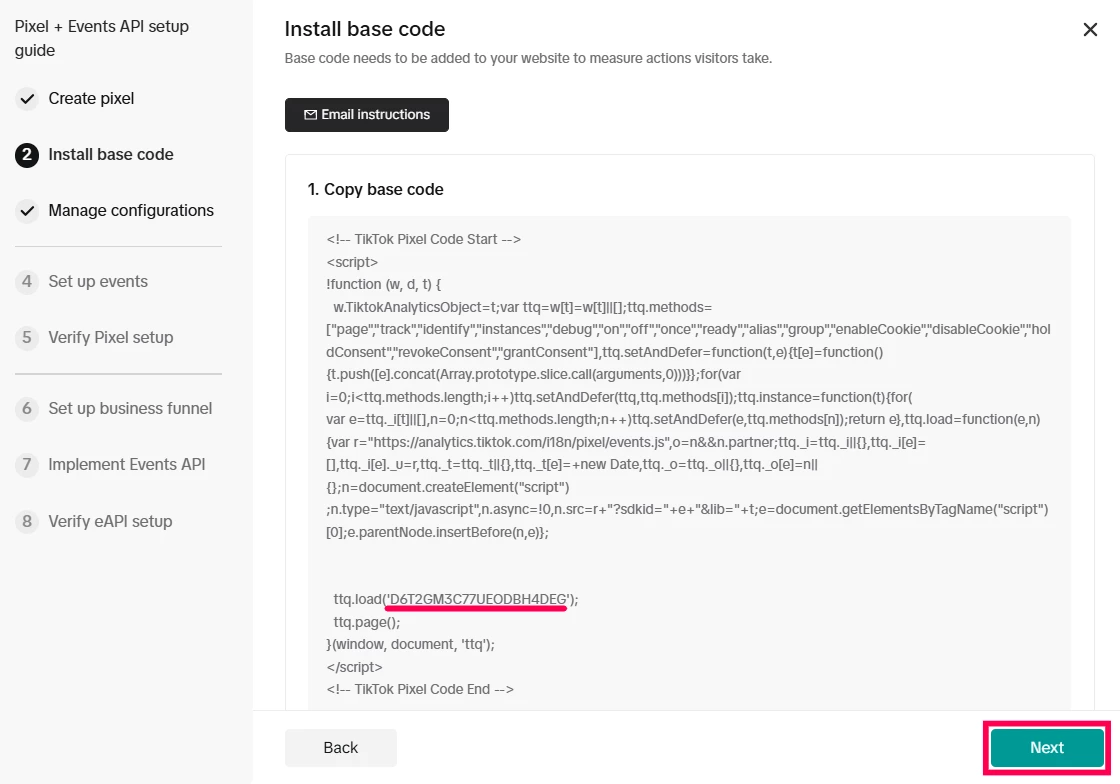Click the teal Next button
1120x784 pixels.
point(1047,748)
